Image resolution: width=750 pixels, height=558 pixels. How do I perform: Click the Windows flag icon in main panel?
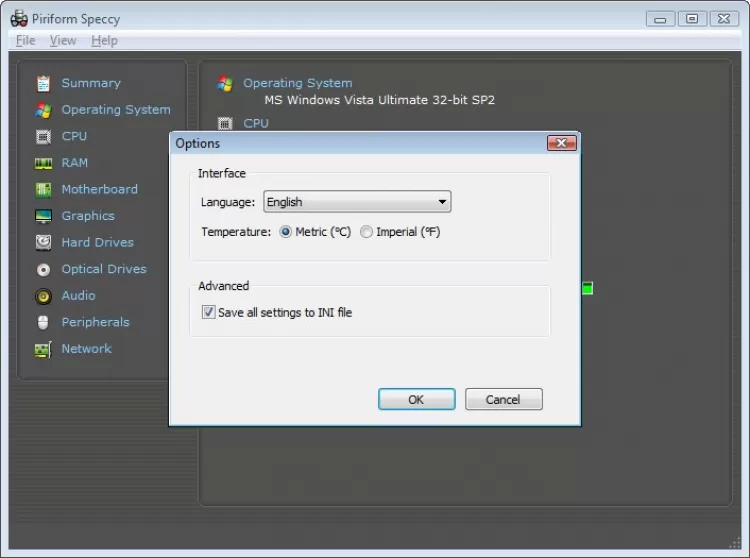[x=225, y=84]
